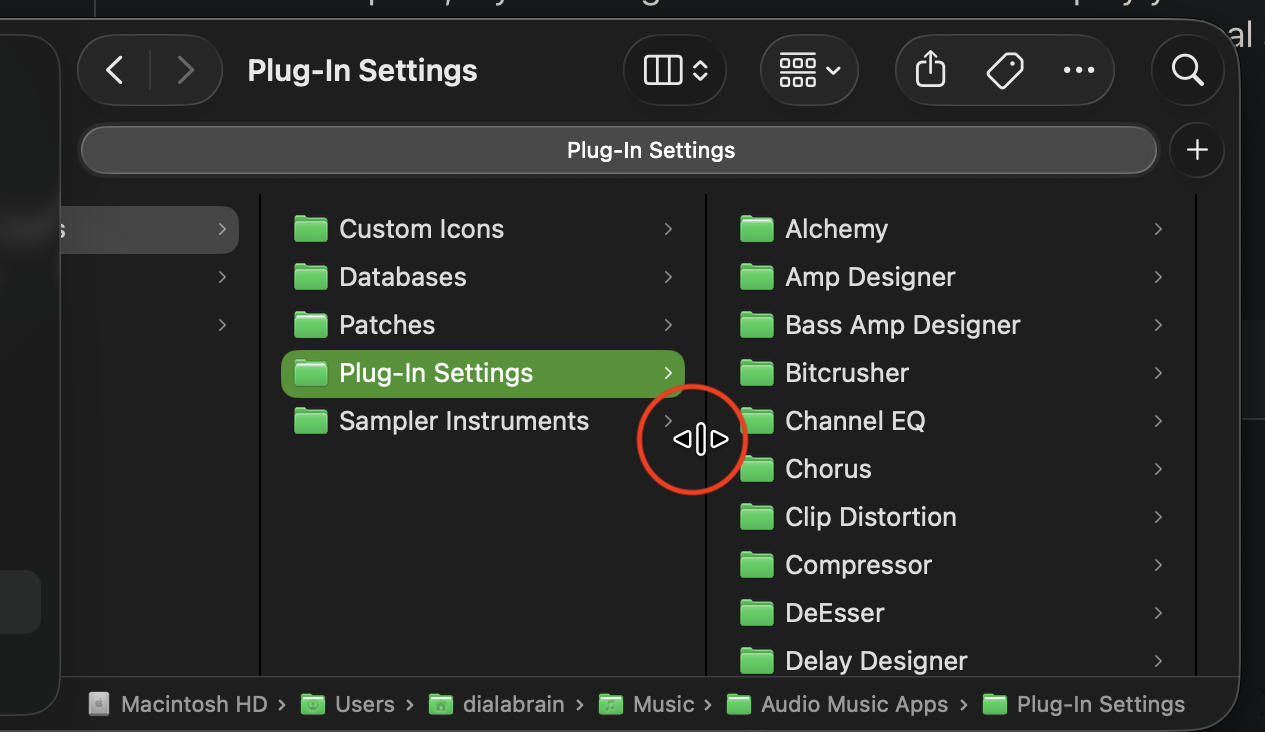The height and width of the screenshot is (732, 1265).
Task: Select the Databases folder
Action: tap(402, 277)
